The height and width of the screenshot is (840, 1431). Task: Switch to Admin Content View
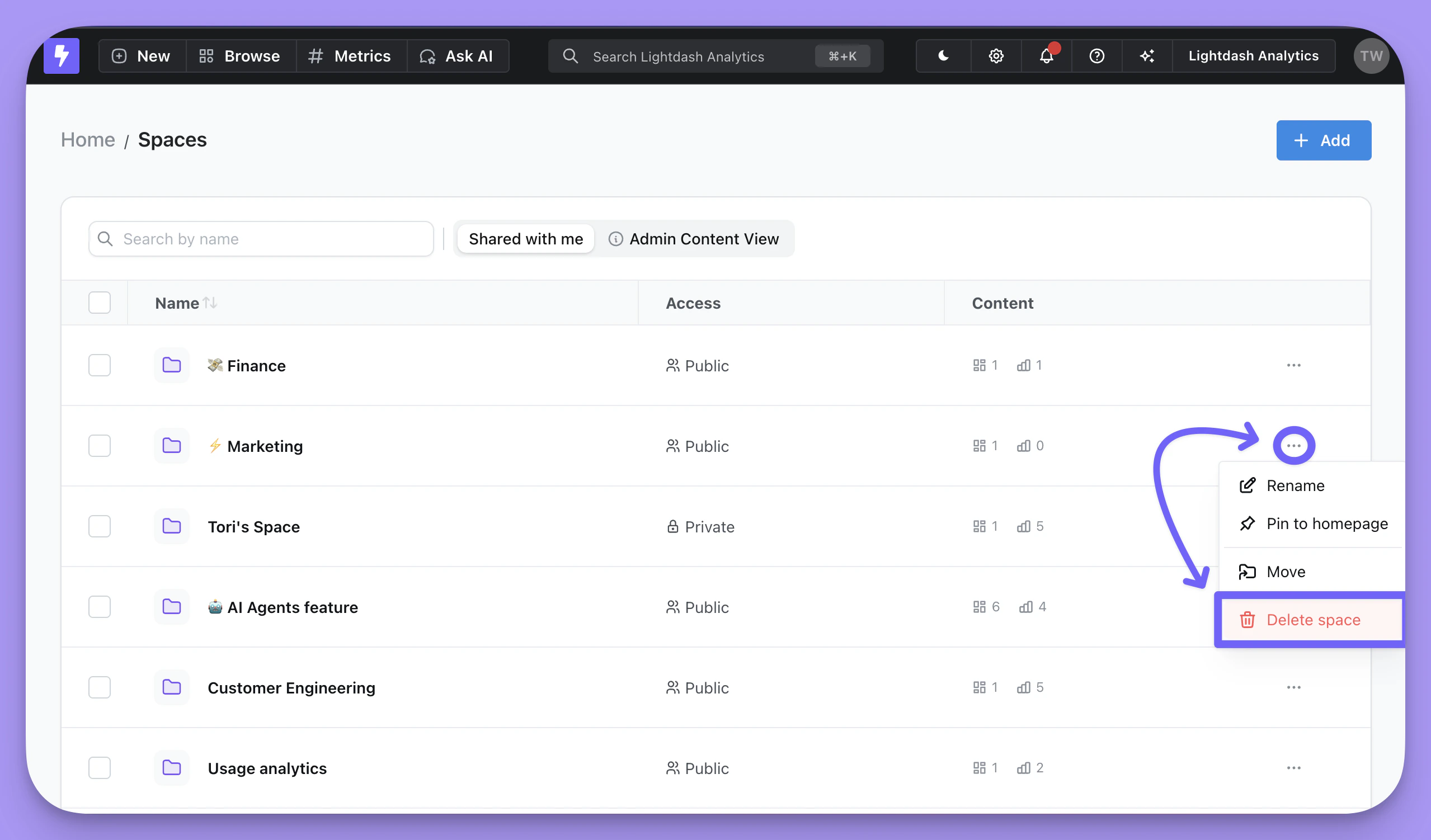[693, 239]
